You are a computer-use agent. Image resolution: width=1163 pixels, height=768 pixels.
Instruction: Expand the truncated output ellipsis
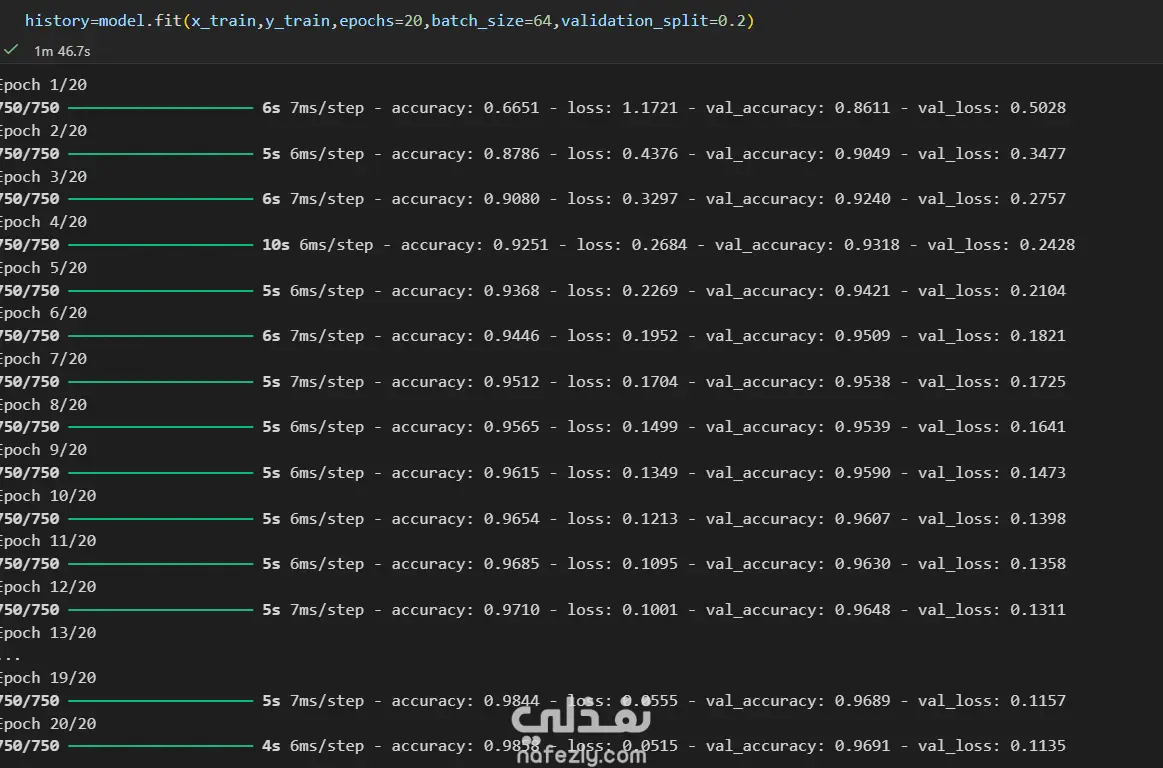(x=10, y=657)
